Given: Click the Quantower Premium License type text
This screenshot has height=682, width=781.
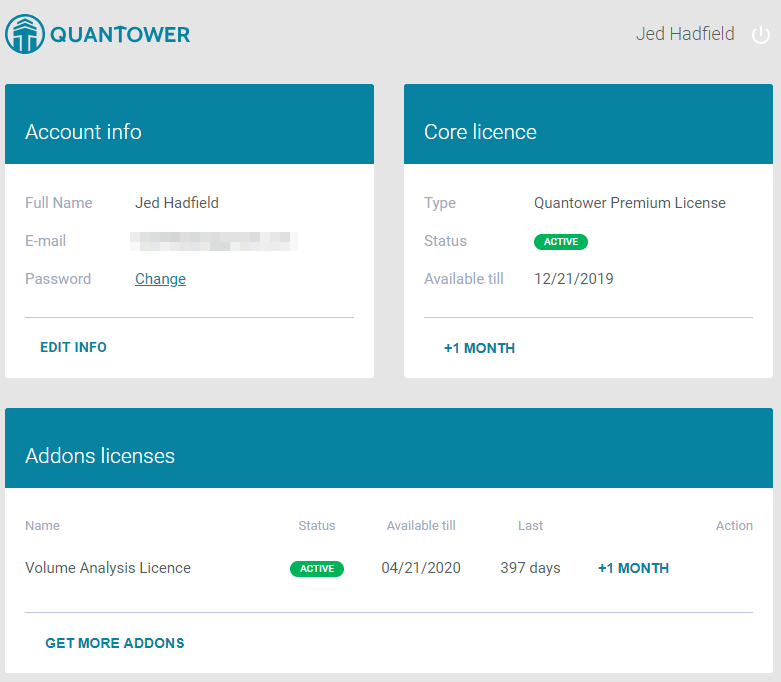Looking at the screenshot, I should click(x=629, y=203).
